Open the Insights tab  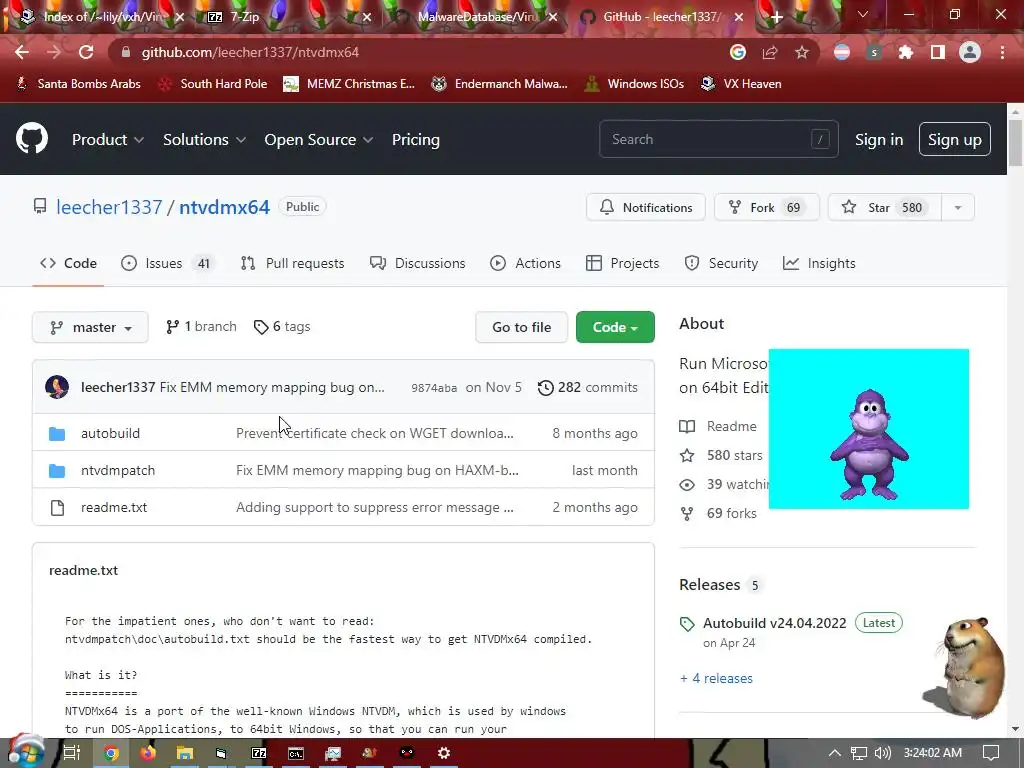pos(819,263)
